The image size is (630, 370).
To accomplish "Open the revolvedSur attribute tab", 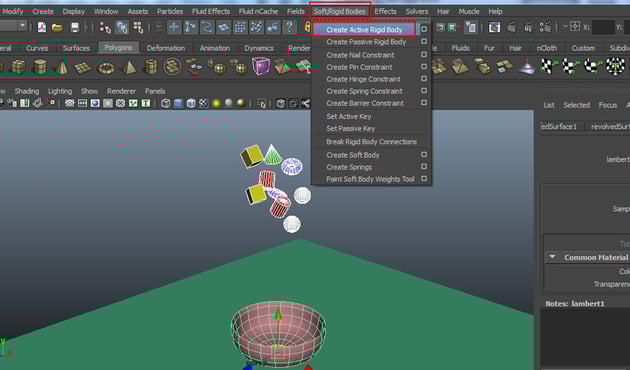I will (608, 127).
